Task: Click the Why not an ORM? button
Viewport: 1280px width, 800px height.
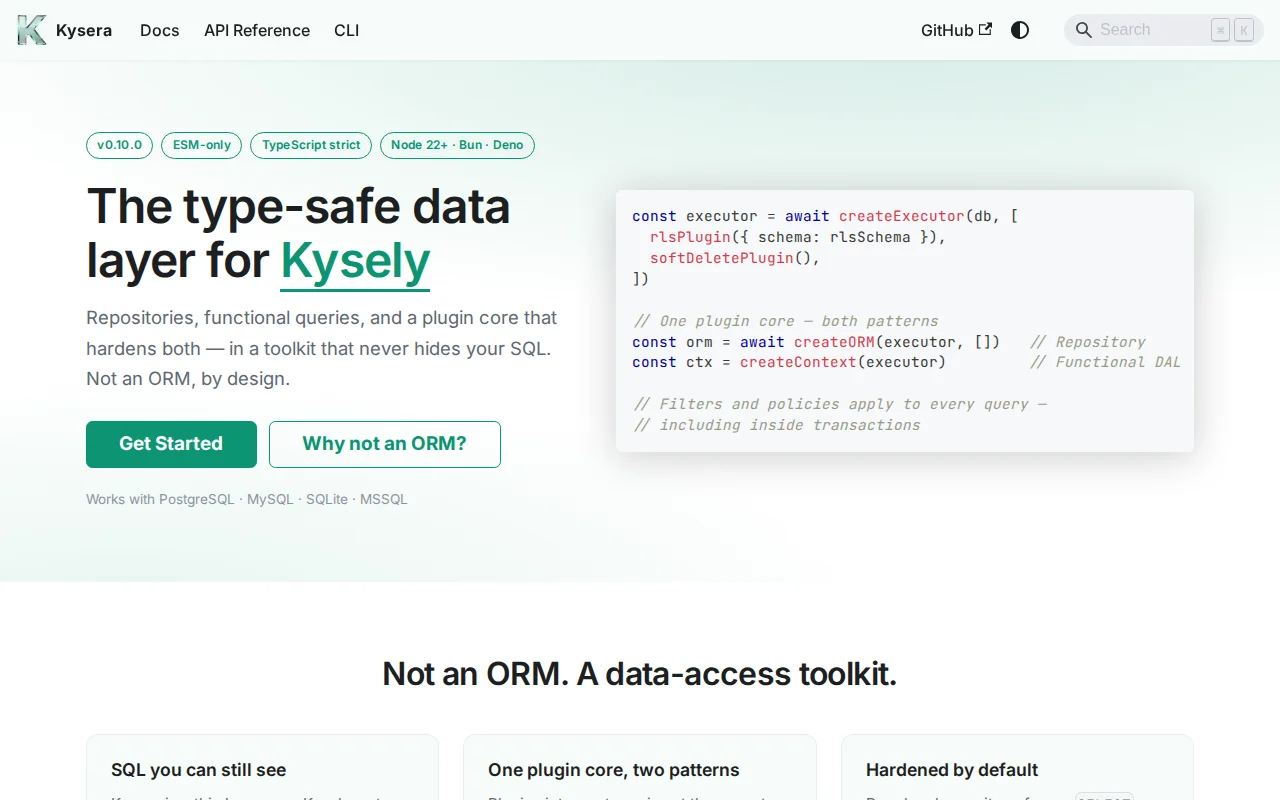Action: (x=385, y=444)
